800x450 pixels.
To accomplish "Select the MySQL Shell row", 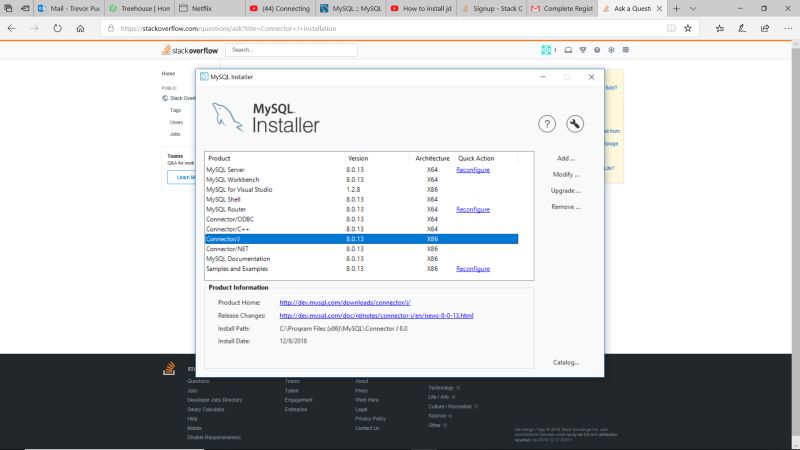I will click(361, 199).
